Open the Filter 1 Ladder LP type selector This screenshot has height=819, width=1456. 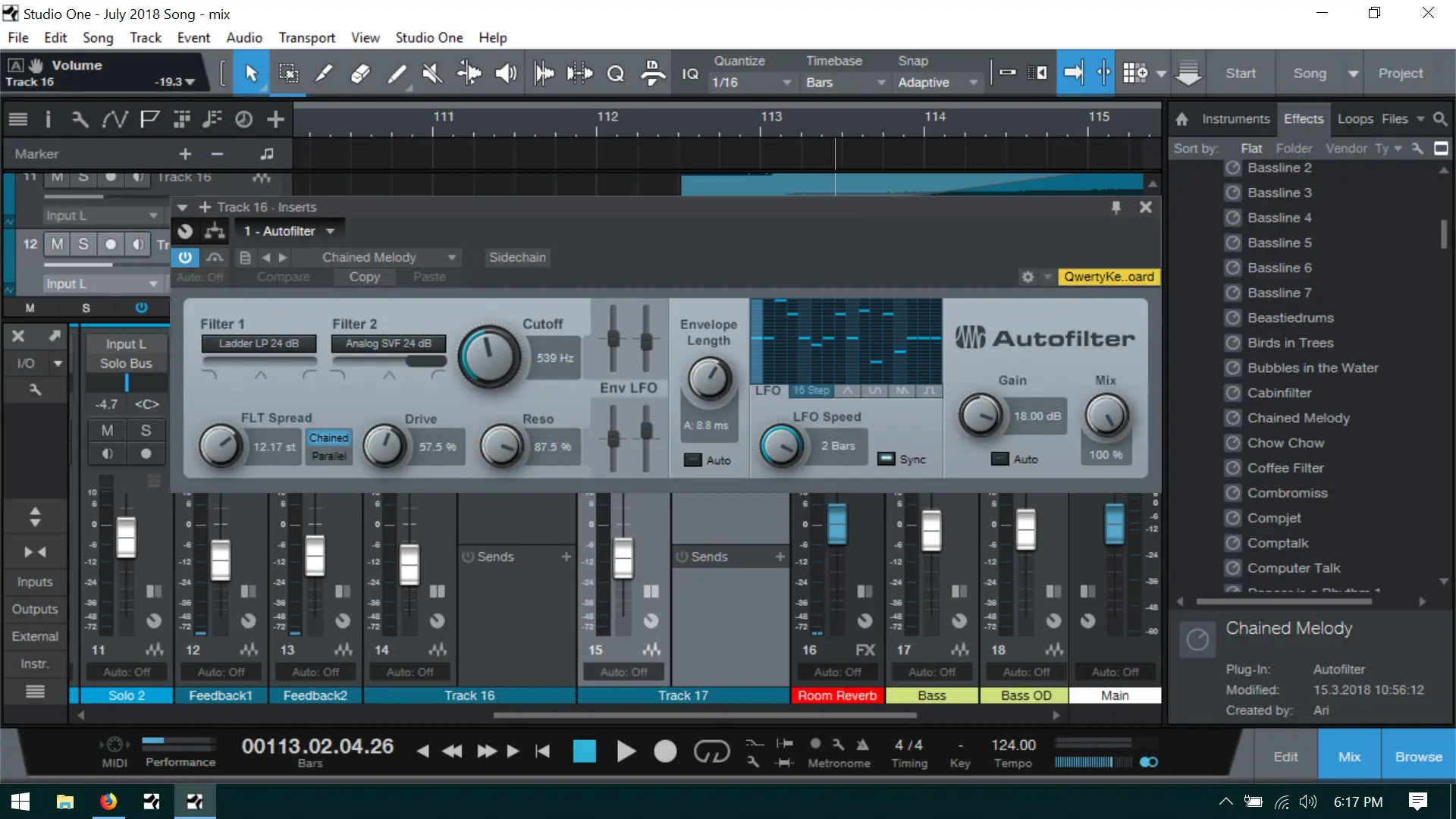coord(259,344)
